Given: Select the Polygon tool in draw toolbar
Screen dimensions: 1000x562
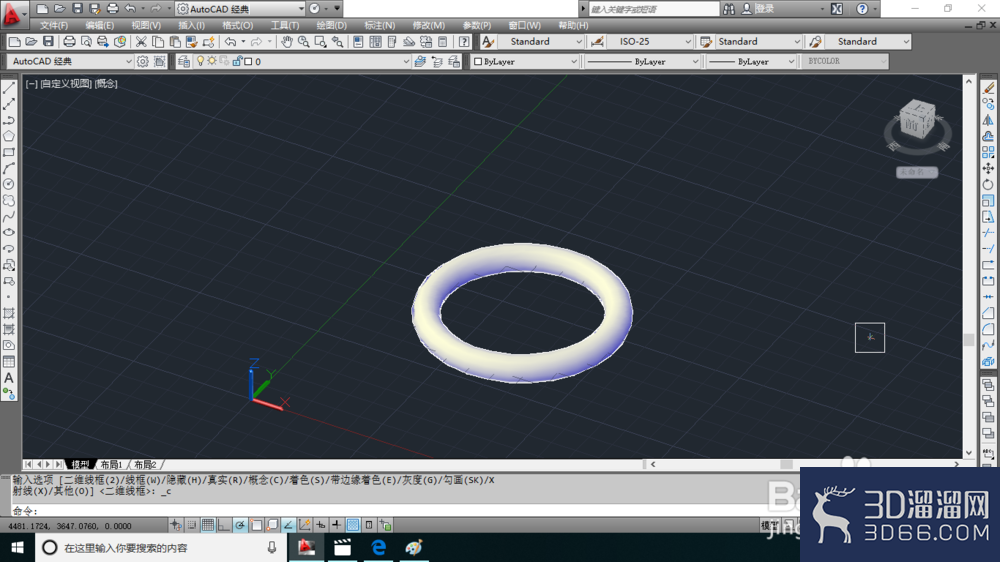Looking at the screenshot, I should [x=9, y=136].
